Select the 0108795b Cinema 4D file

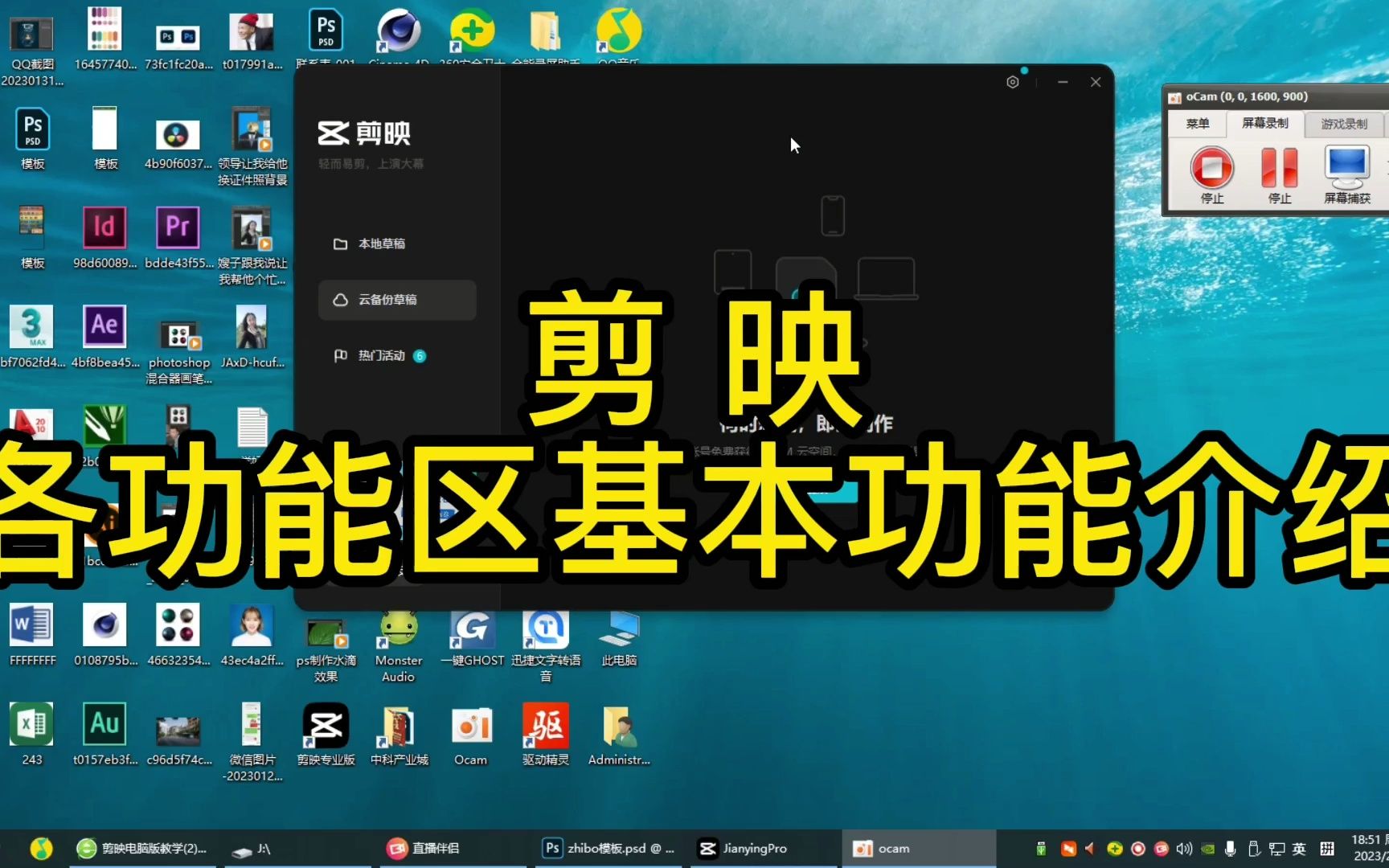tap(105, 635)
